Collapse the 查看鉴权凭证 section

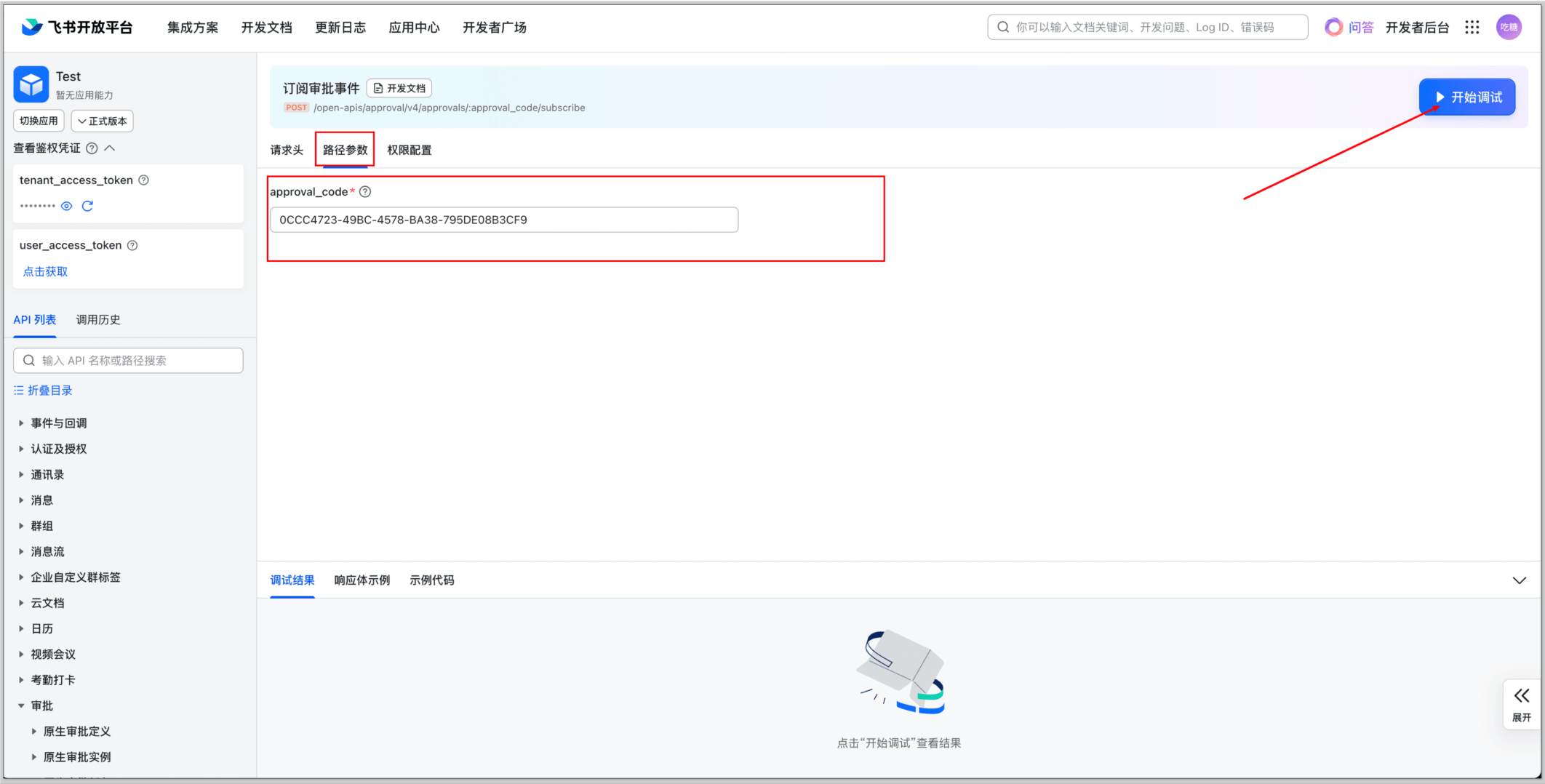111,148
